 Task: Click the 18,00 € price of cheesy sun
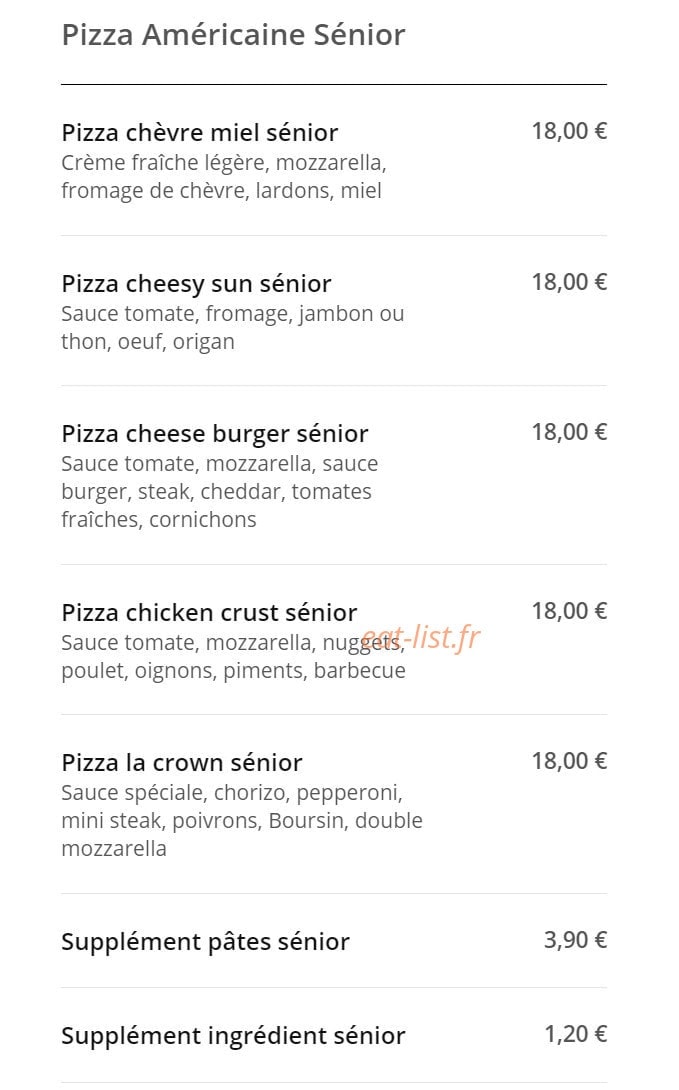click(569, 282)
